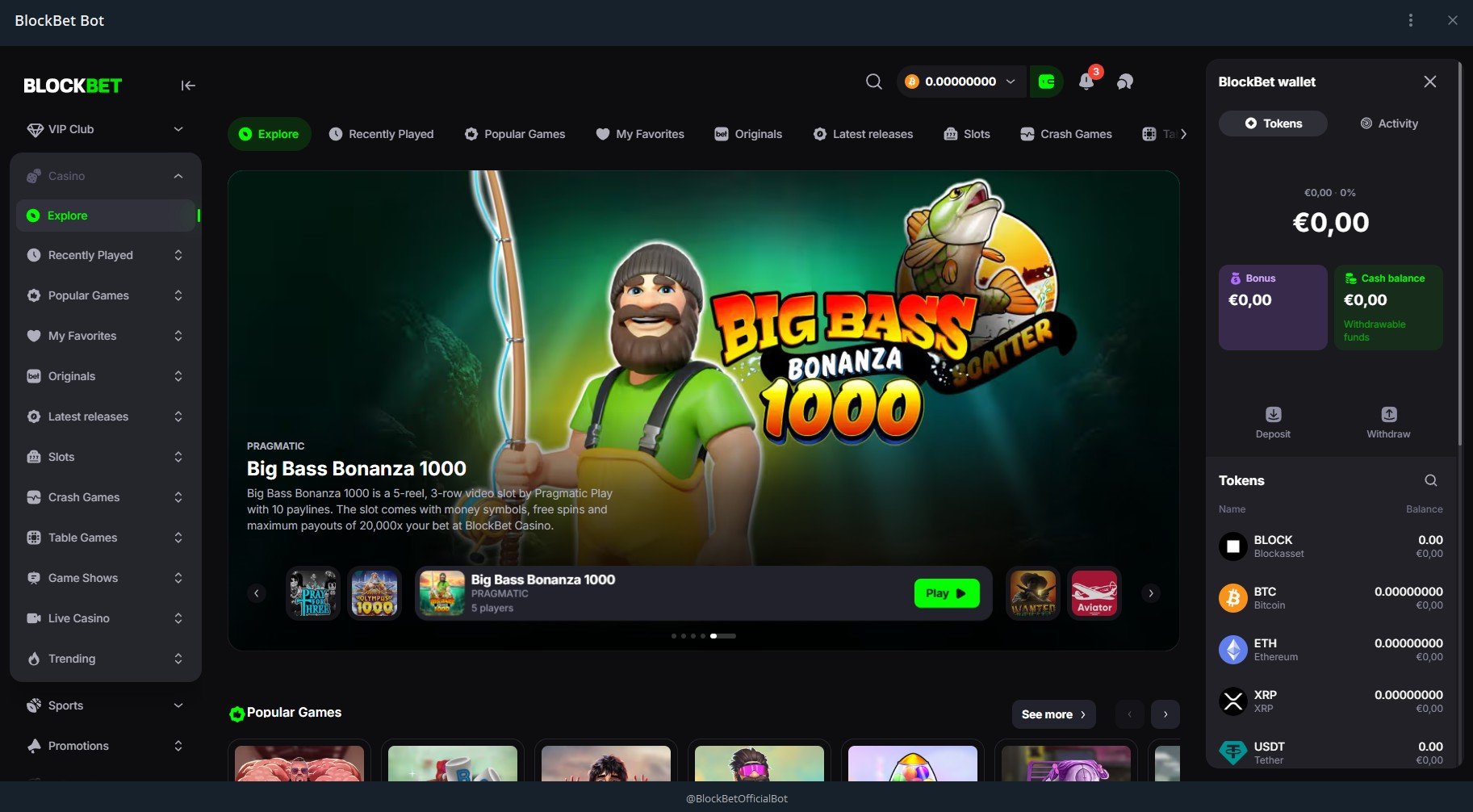Select the Aviator game thumbnail
The image size is (1473, 812).
(x=1094, y=593)
